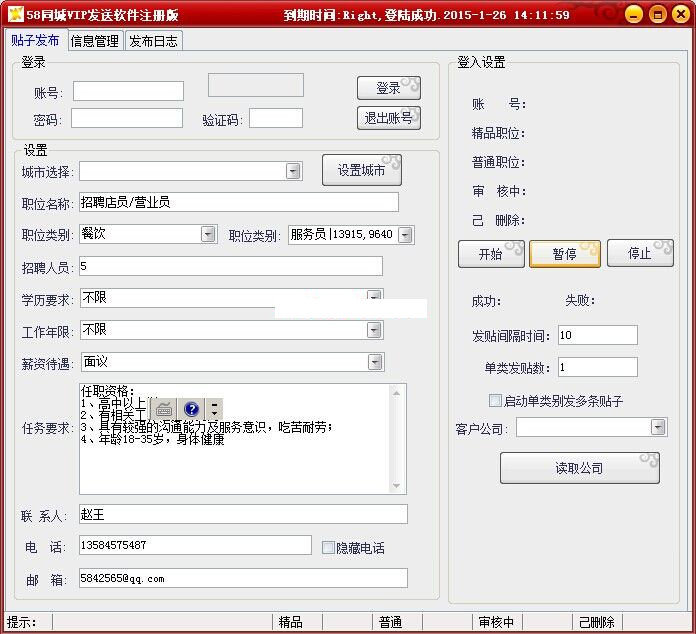Click the app logo in the title bar
697x634 pixels.
(x=15, y=14)
